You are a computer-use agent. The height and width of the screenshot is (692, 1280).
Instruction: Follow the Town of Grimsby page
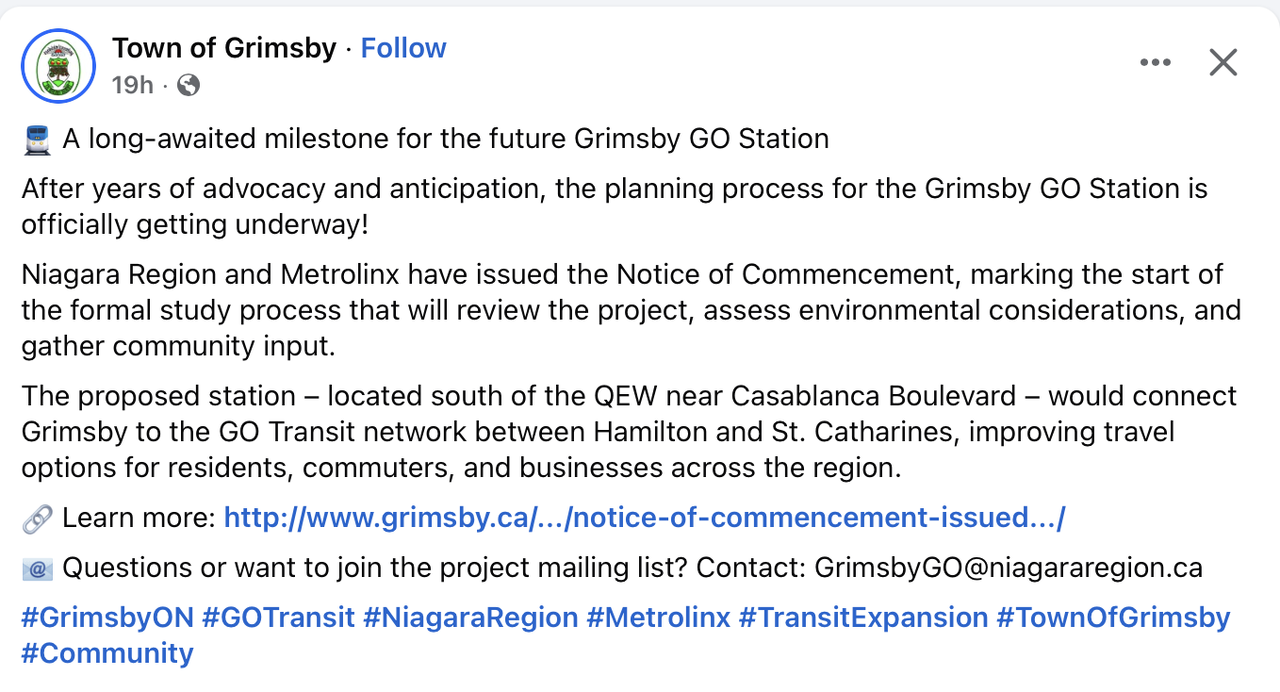coord(403,48)
